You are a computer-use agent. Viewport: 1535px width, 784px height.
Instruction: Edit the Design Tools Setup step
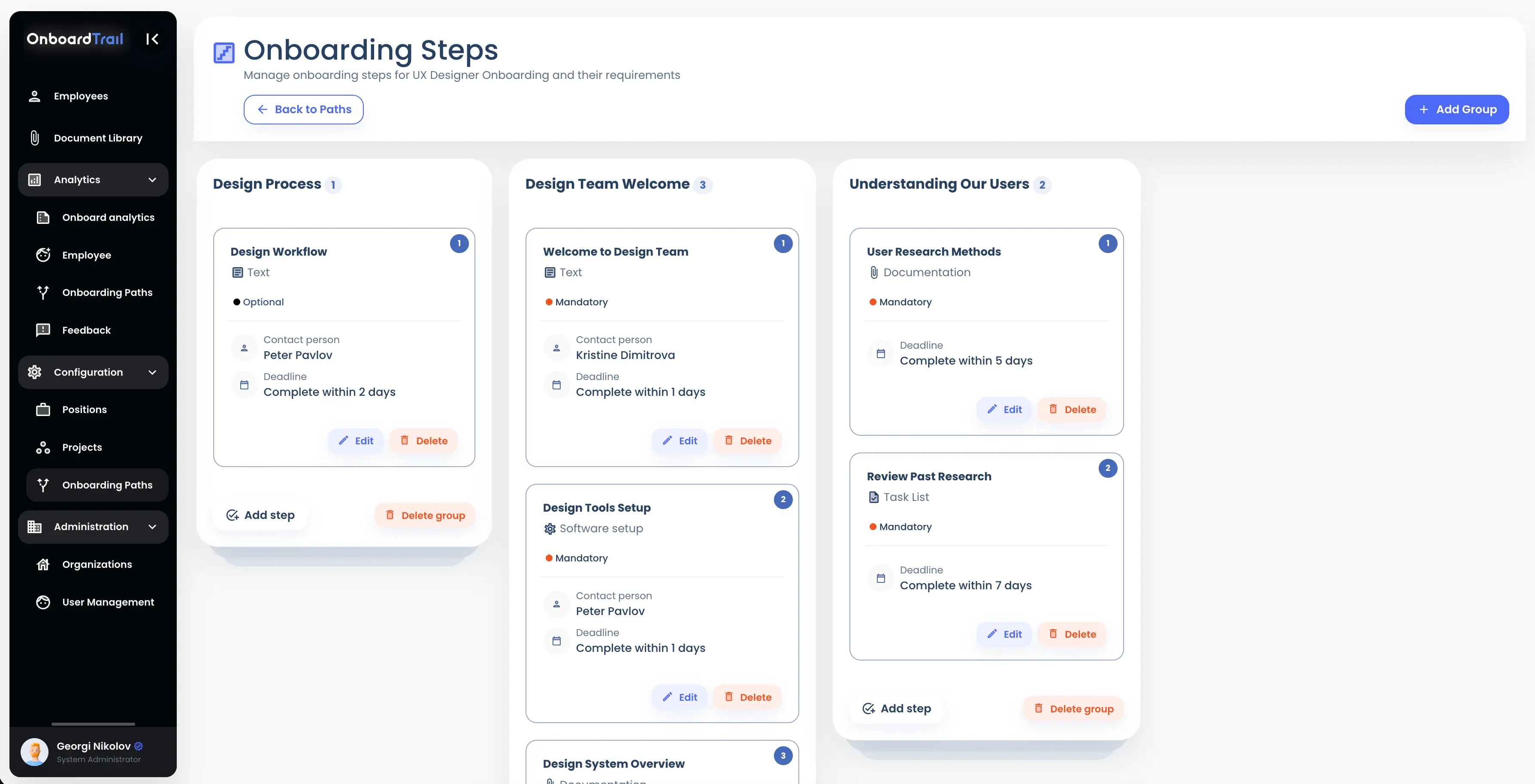point(679,697)
